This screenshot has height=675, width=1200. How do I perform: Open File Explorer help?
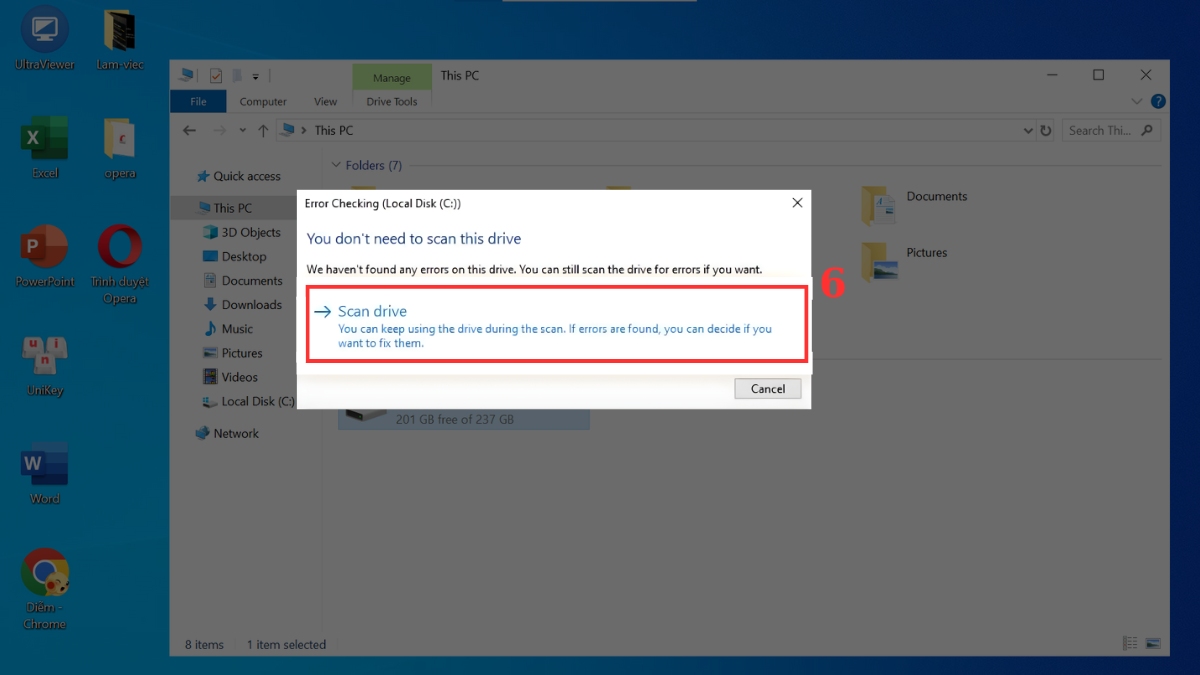click(1158, 101)
